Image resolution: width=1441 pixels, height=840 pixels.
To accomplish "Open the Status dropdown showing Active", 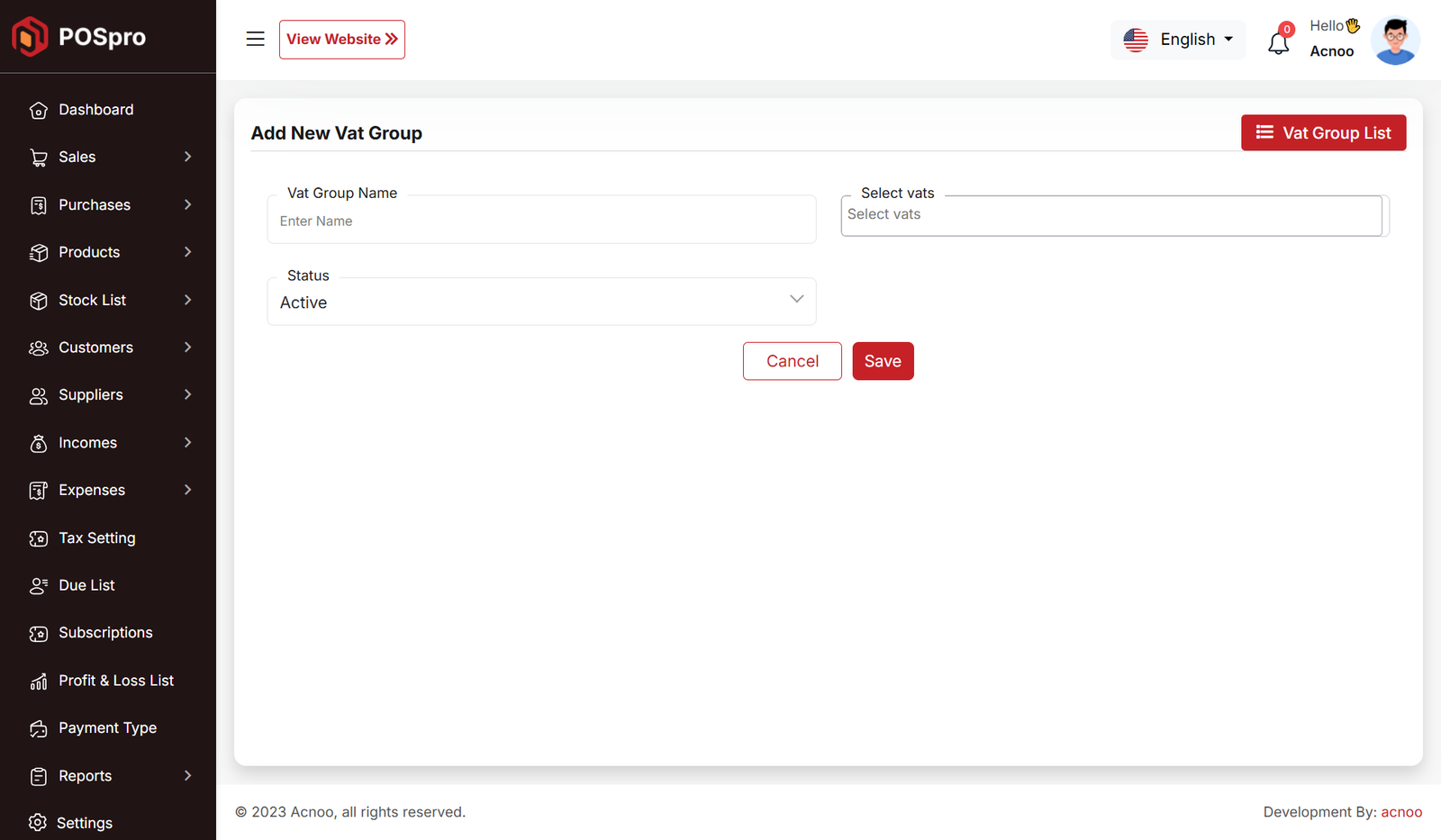I will [x=541, y=303].
